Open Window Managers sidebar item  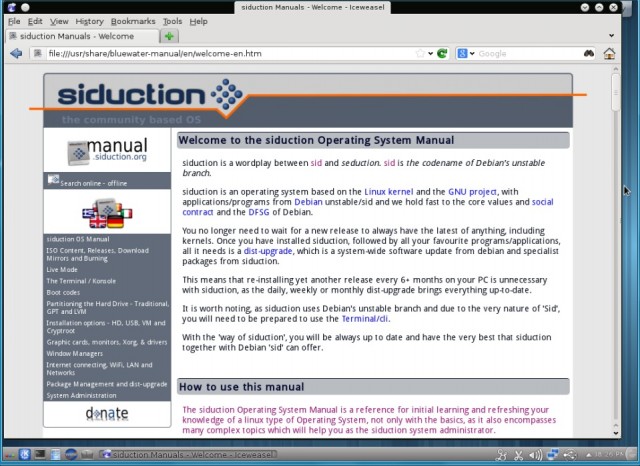[x=74, y=354]
